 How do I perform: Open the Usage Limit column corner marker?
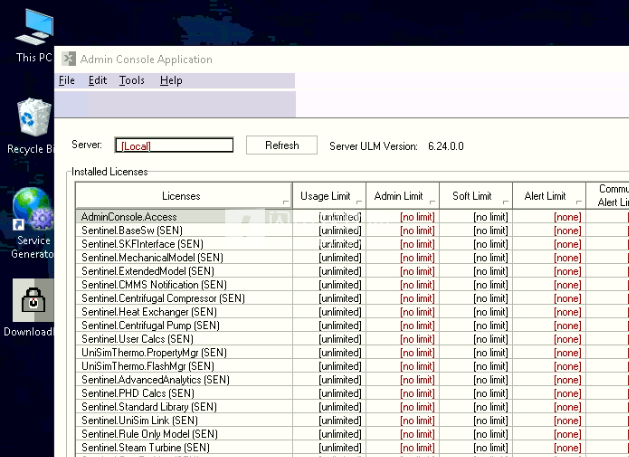point(359,202)
